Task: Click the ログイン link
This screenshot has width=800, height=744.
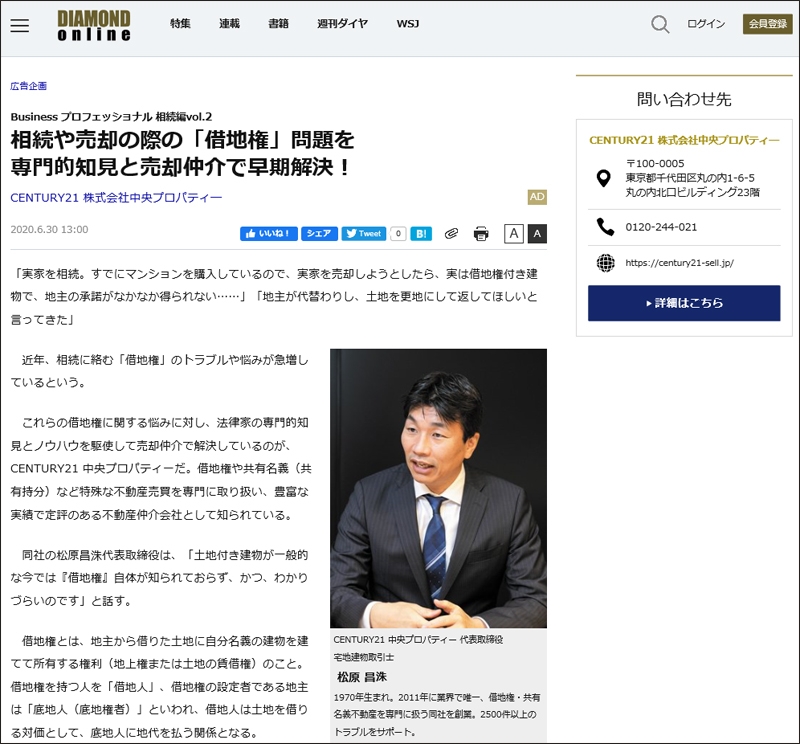Action: point(706,24)
